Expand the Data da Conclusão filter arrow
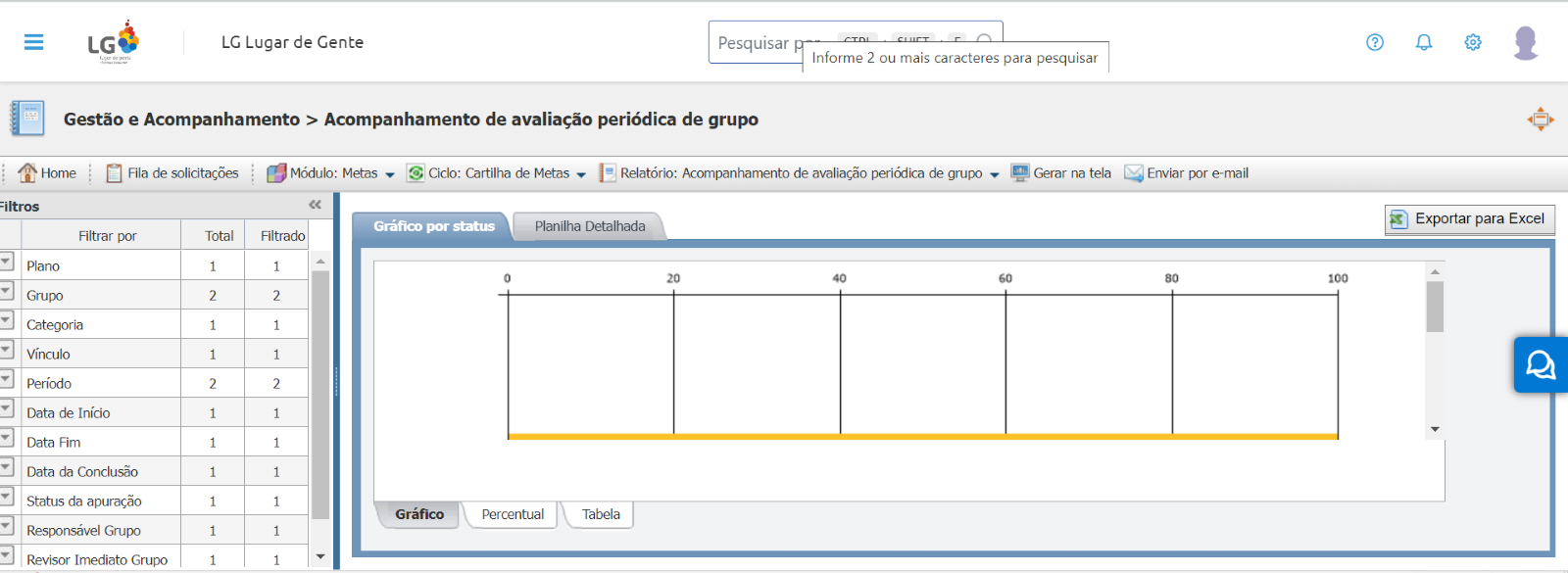 6,467
